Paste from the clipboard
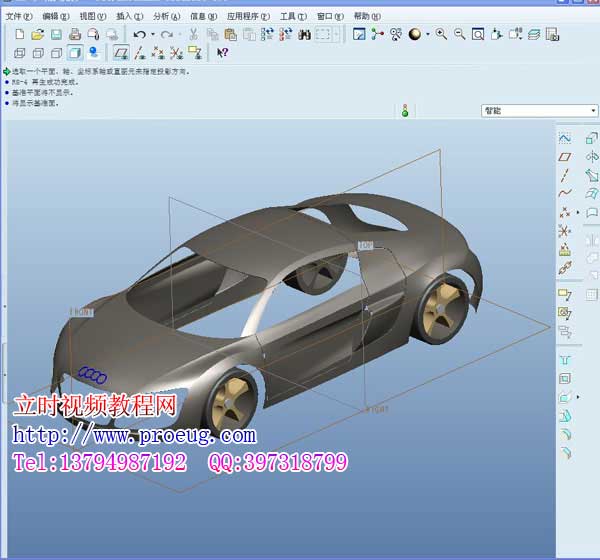The width and height of the screenshot is (600, 560). pyautogui.click(x=230, y=34)
